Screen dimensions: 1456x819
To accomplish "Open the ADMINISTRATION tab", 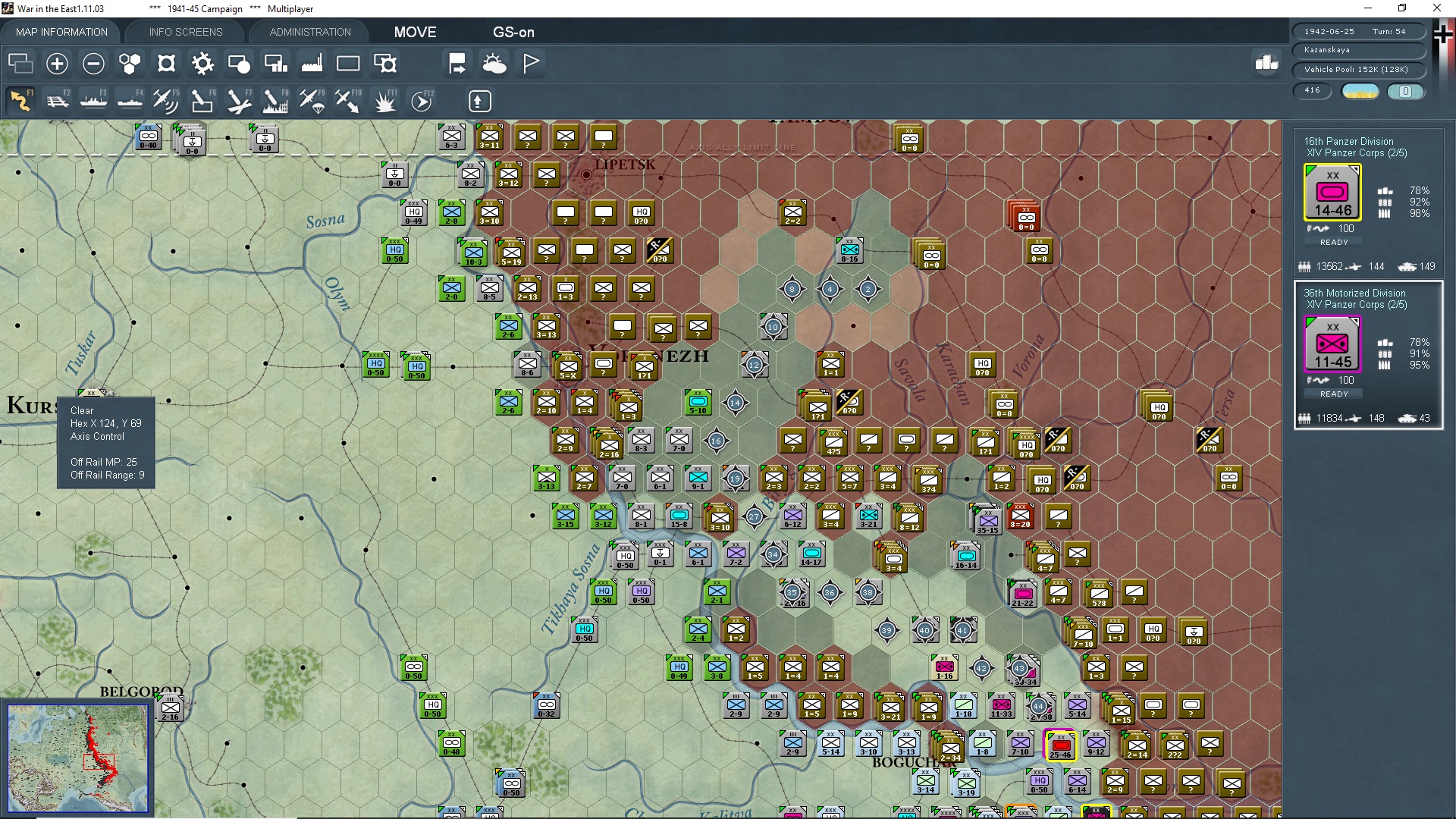I will [310, 32].
